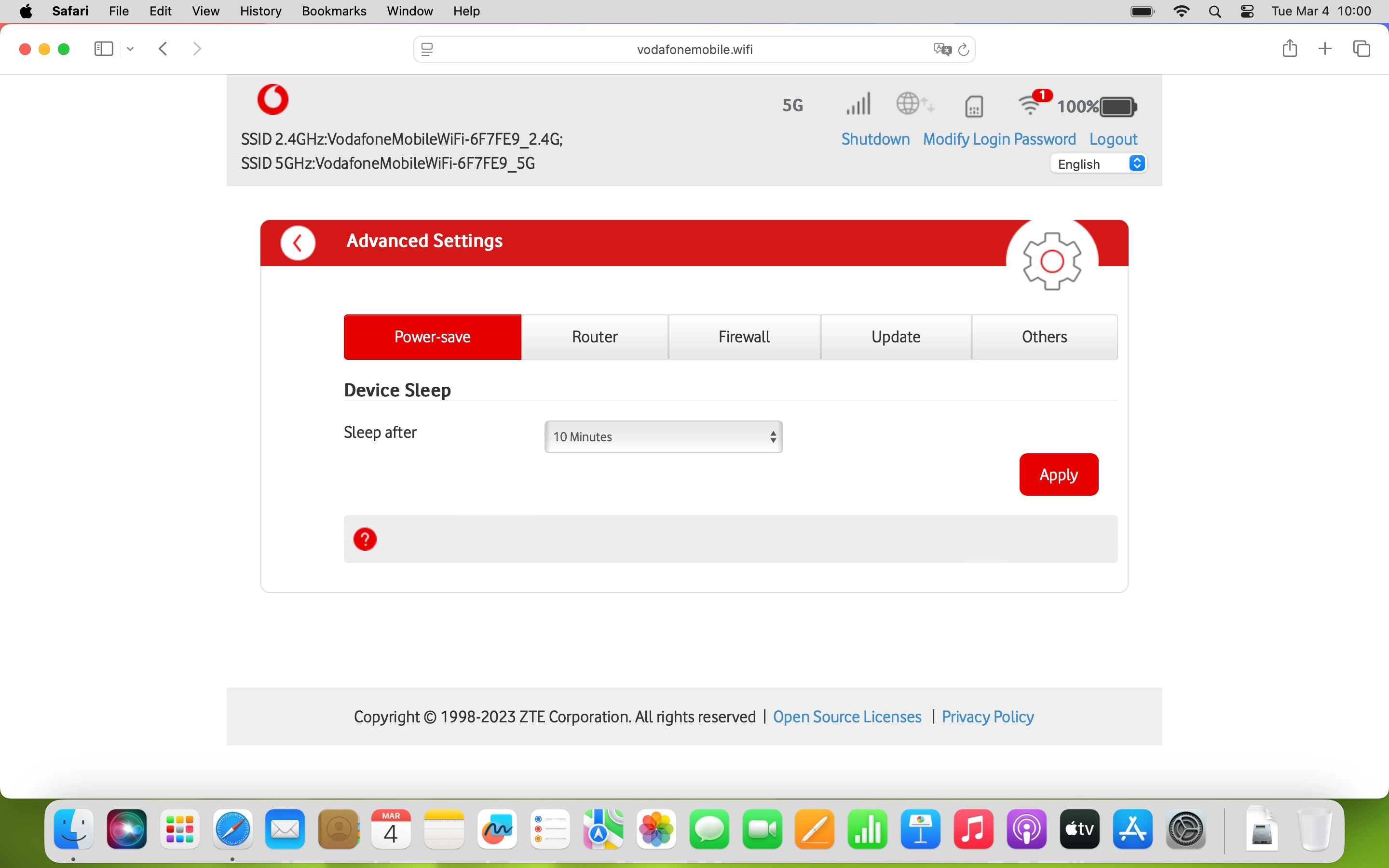This screenshot has height=868, width=1389.
Task: Click the vodafonemobile.wifi address field
Action: [x=694, y=49]
